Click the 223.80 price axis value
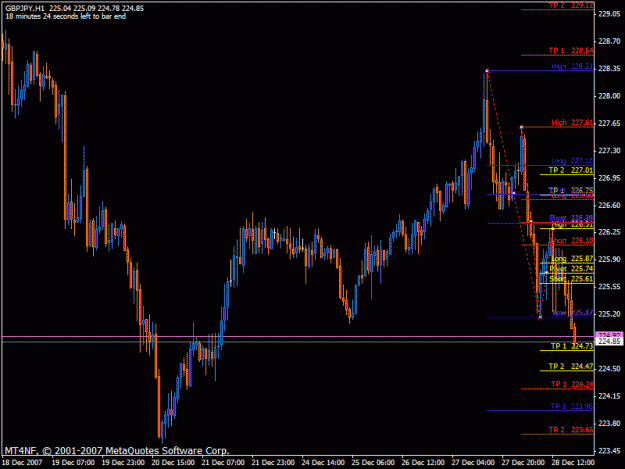Image resolution: width=625 pixels, height=469 pixels. coord(609,423)
